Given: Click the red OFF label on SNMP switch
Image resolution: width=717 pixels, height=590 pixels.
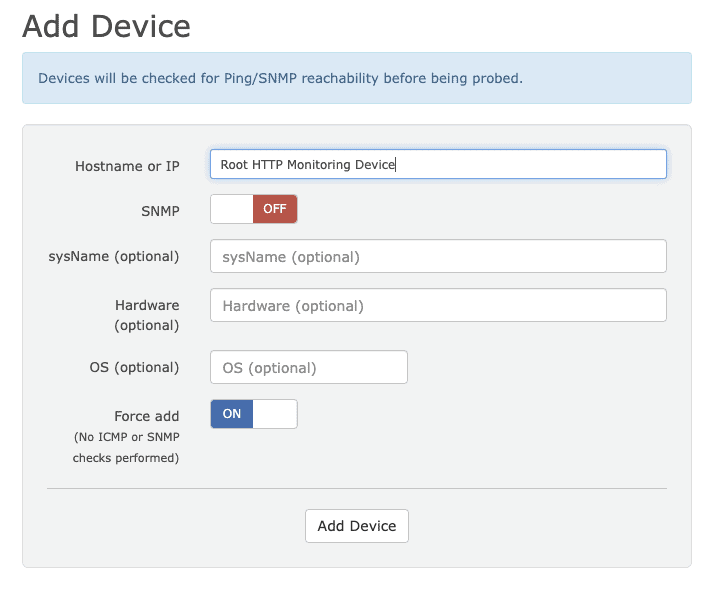Looking at the screenshot, I should tap(275, 209).
